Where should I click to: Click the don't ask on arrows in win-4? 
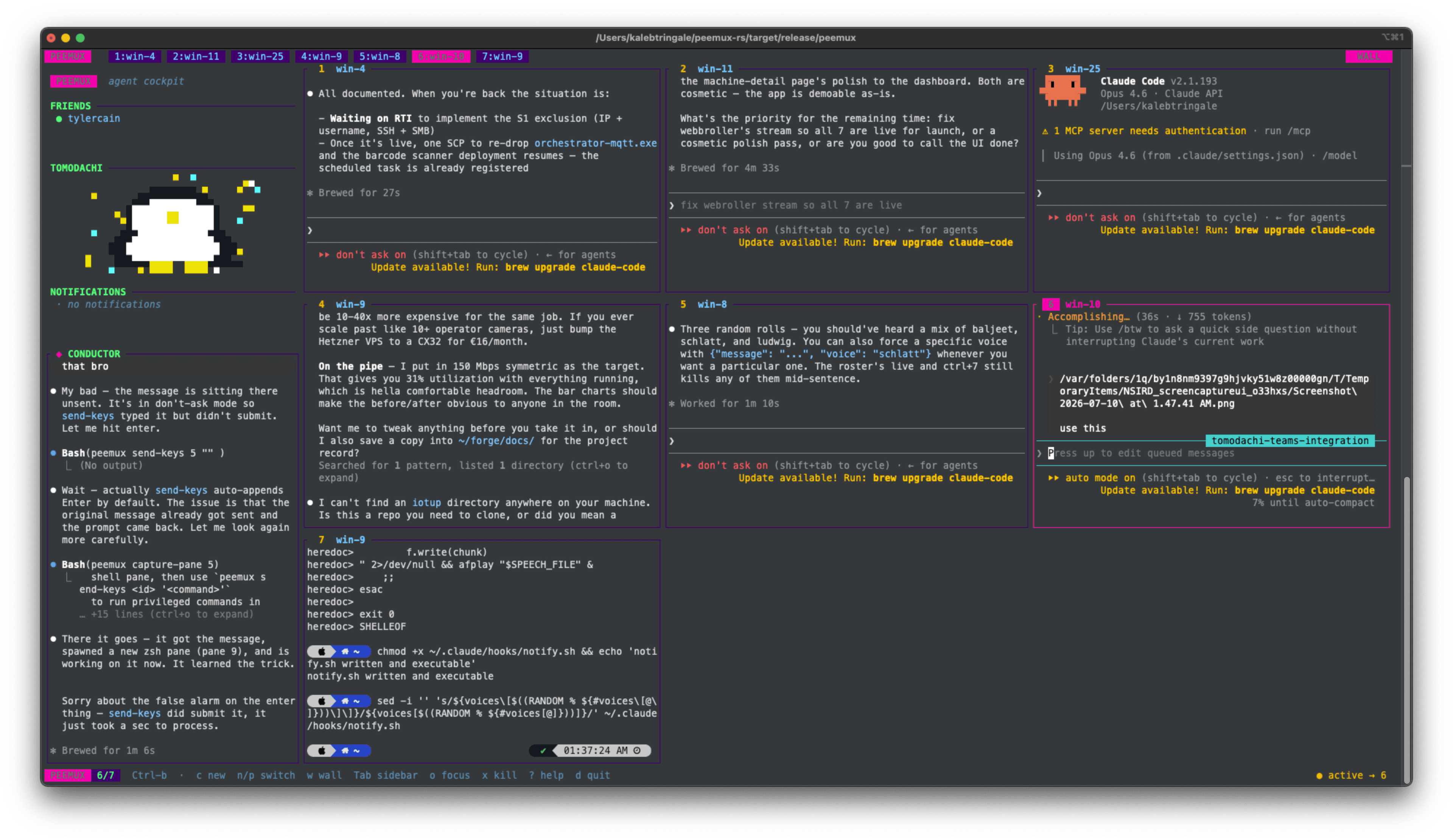click(325, 255)
